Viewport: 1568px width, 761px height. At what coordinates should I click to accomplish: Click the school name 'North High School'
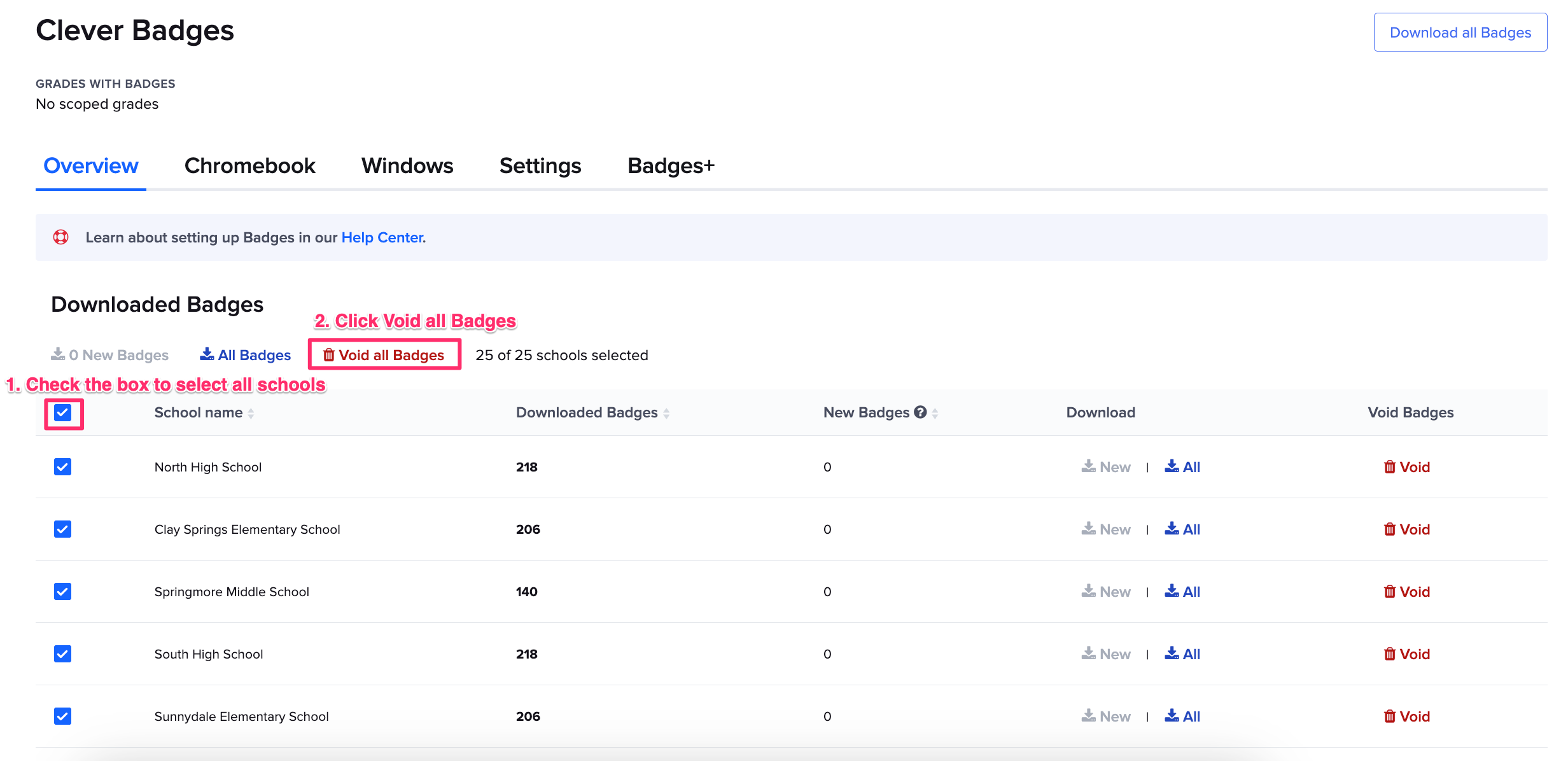(208, 467)
